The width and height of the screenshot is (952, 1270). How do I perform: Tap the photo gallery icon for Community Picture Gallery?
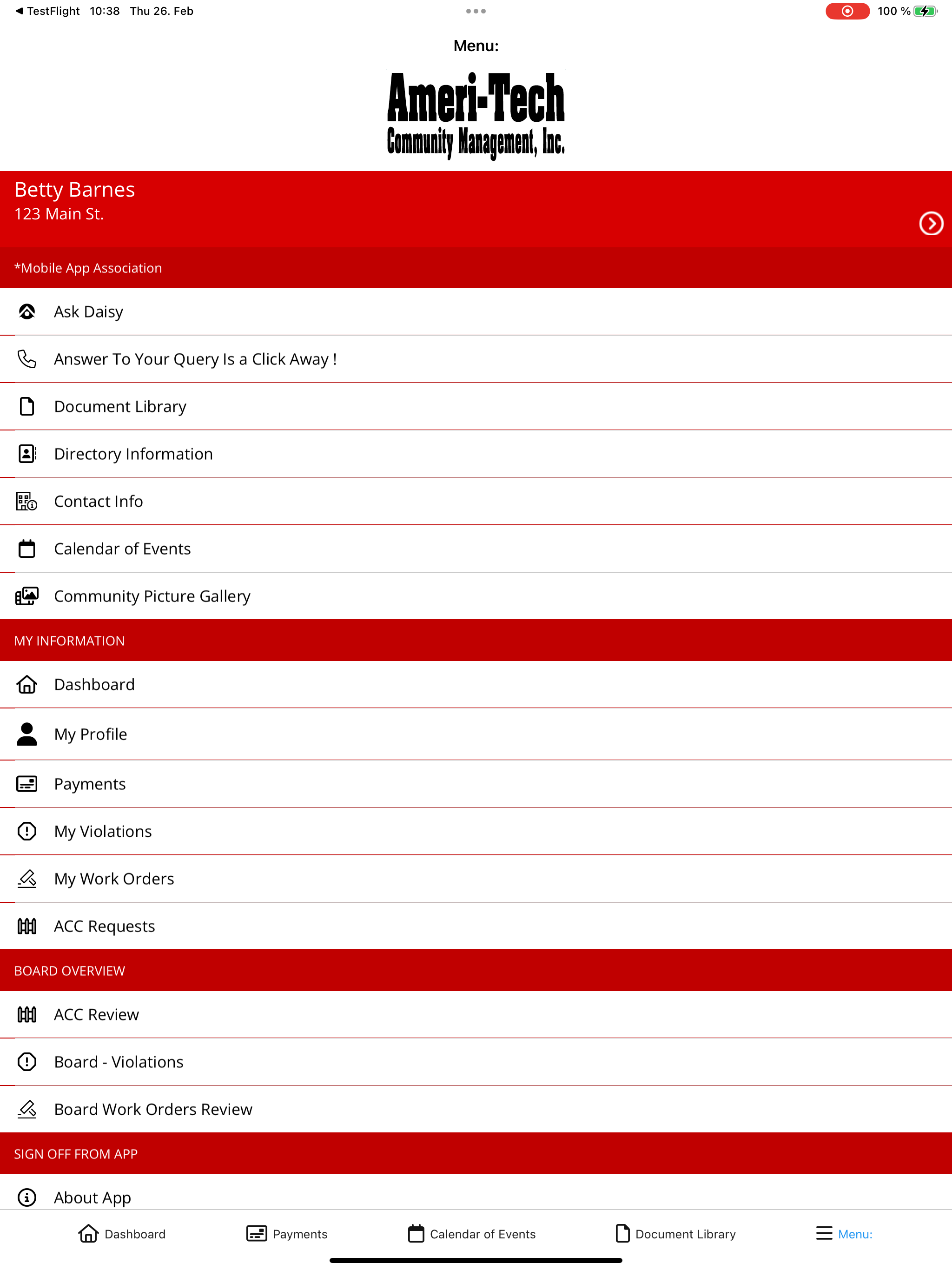click(27, 596)
